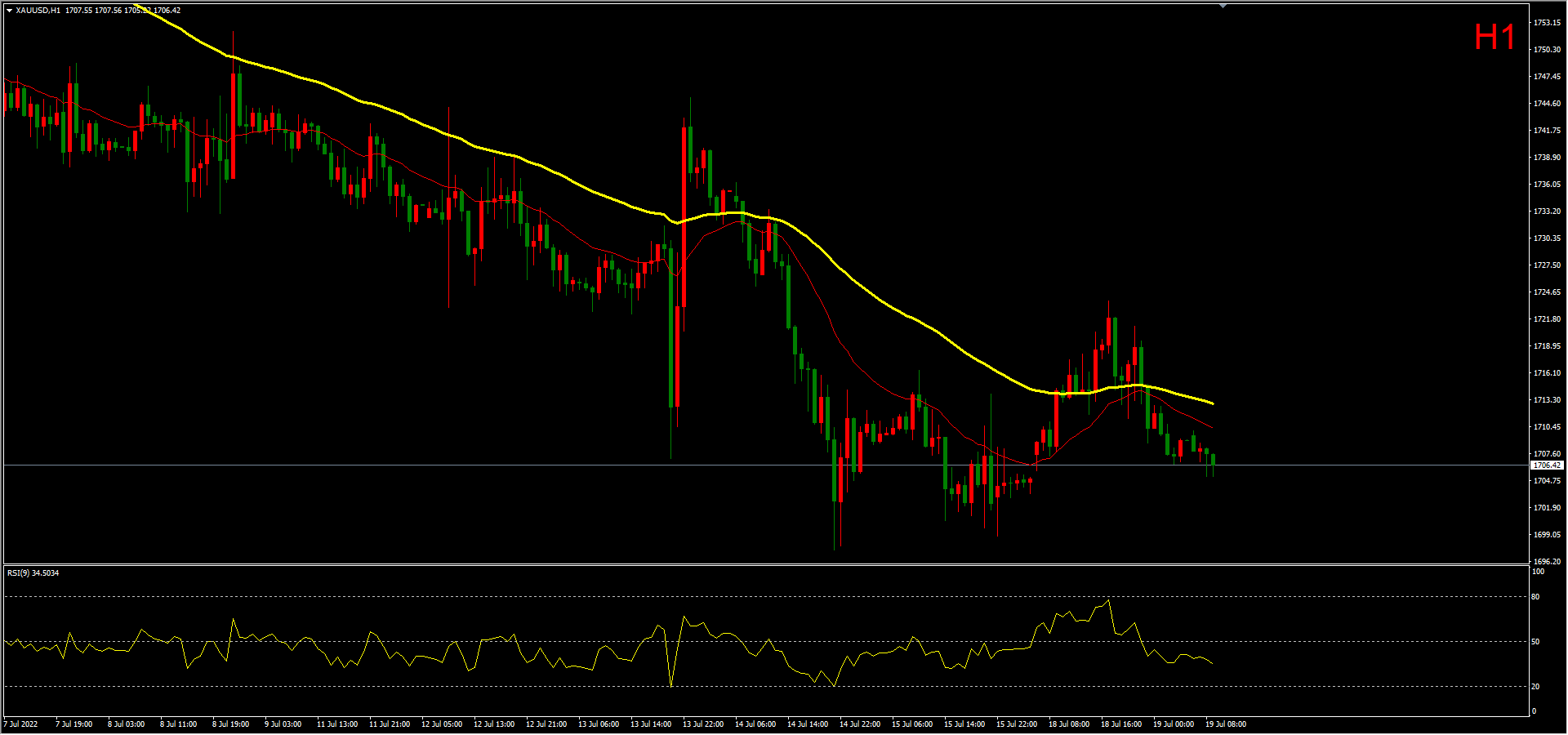1568x735 pixels.
Task: Click the 8 Jul 03:00 time label
Action: [126, 724]
